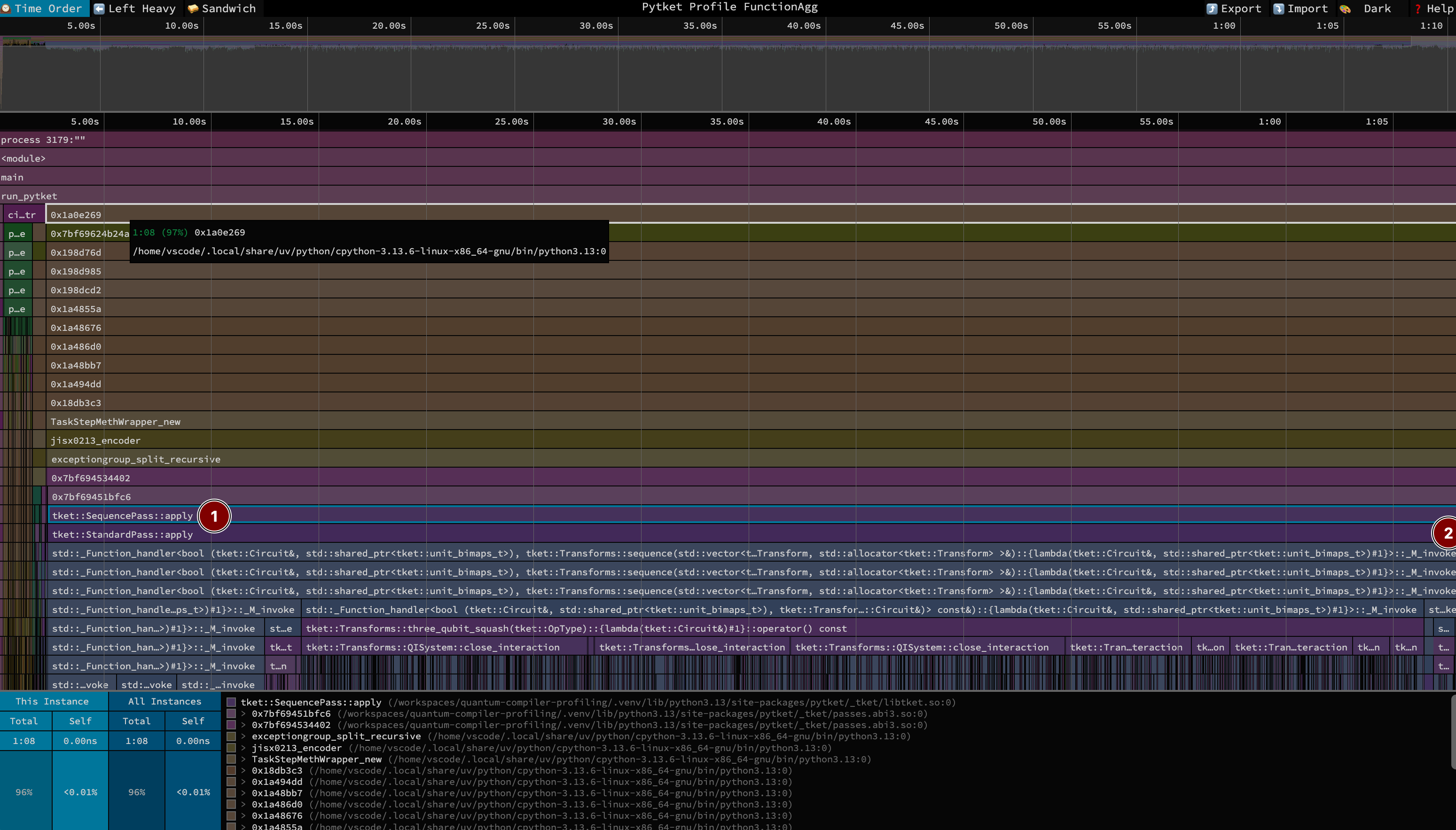Click the 'Pytket Profile FunctionAgg' title
The width and height of the screenshot is (1456, 830).
(x=729, y=8)
